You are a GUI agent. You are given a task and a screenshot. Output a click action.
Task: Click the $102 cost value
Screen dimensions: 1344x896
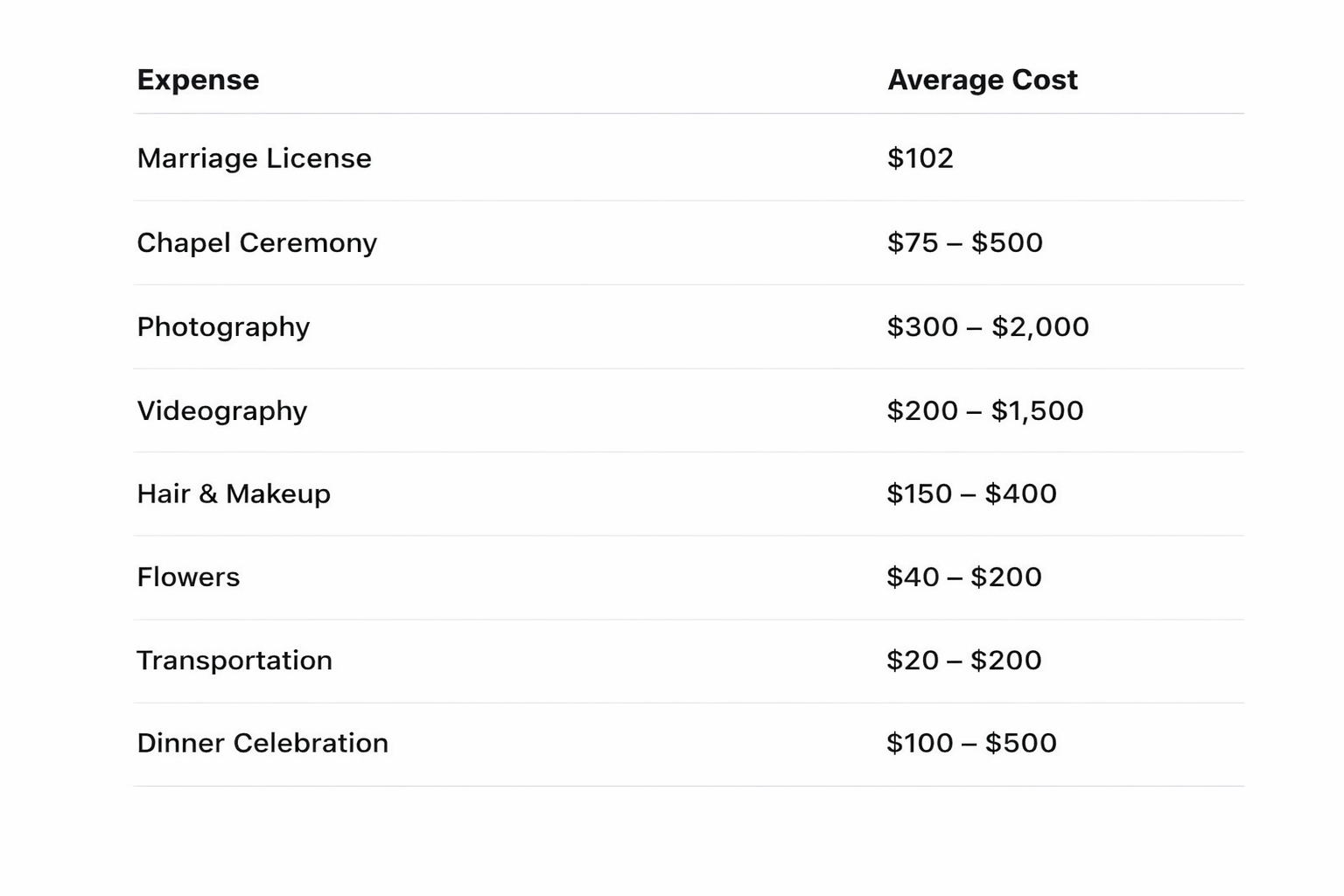point(920,158)
